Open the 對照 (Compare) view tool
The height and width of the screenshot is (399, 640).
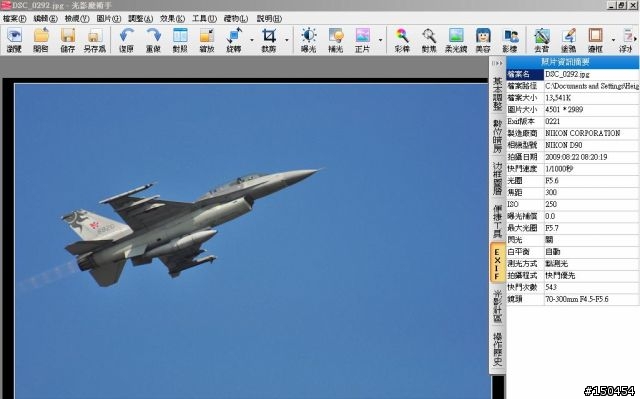point(180,40)
